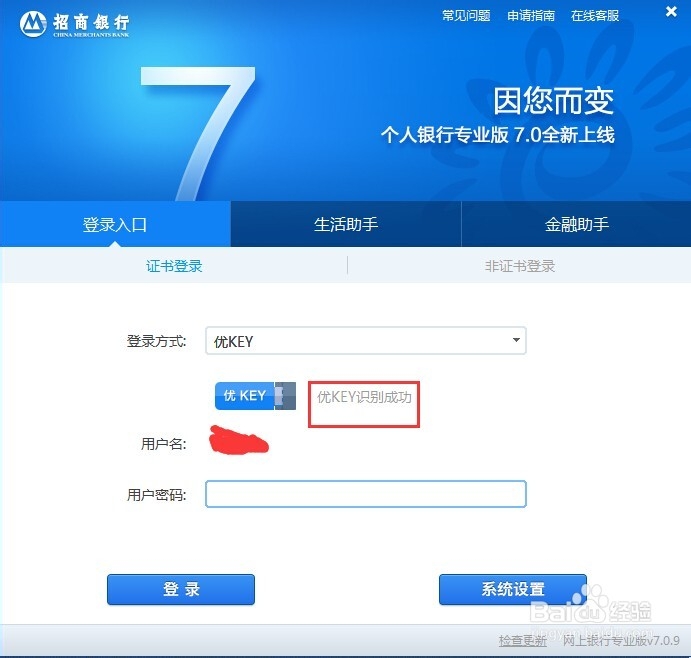Viewport: 691px width, 658px height.
Task: Select the 非证书登录 non-certificate login sub-tab
Action: point(520,266)
